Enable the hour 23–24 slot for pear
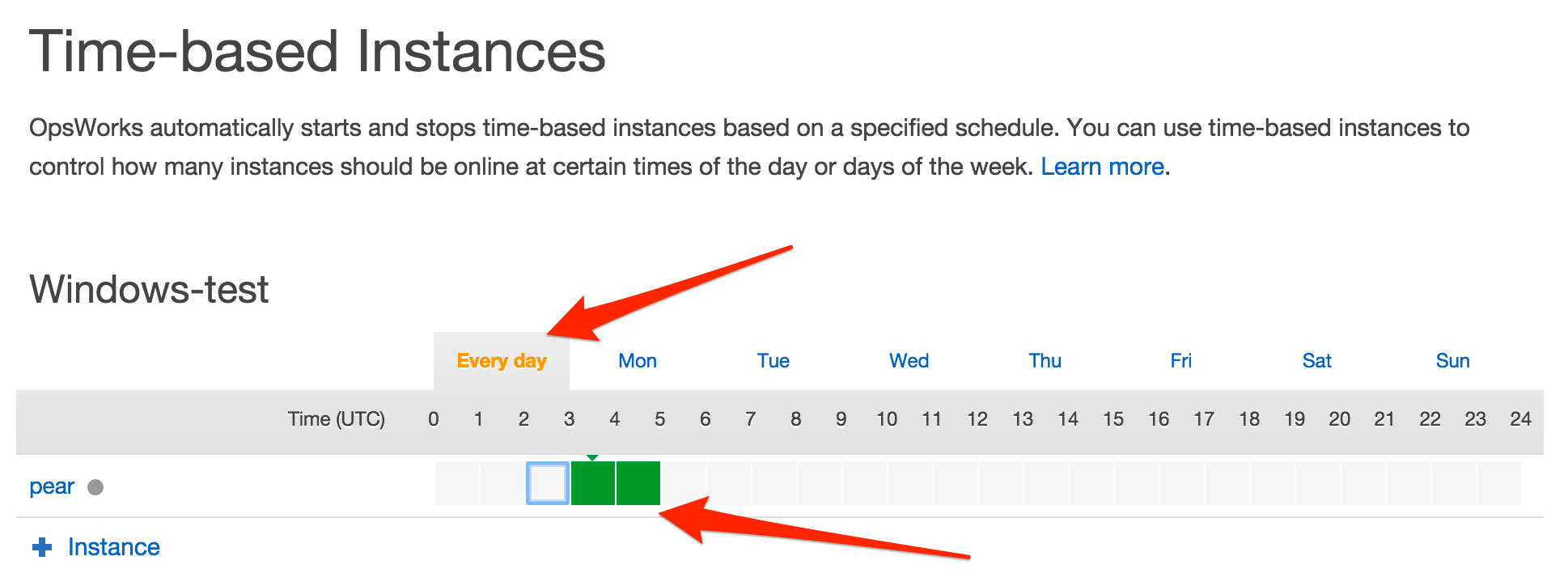Viewport: 1568px width, 586px height. [1499, 483]
